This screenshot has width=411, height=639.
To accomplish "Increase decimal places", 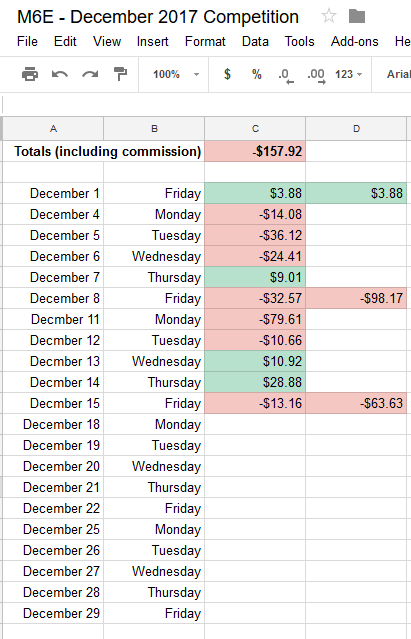I will point(316,75).
